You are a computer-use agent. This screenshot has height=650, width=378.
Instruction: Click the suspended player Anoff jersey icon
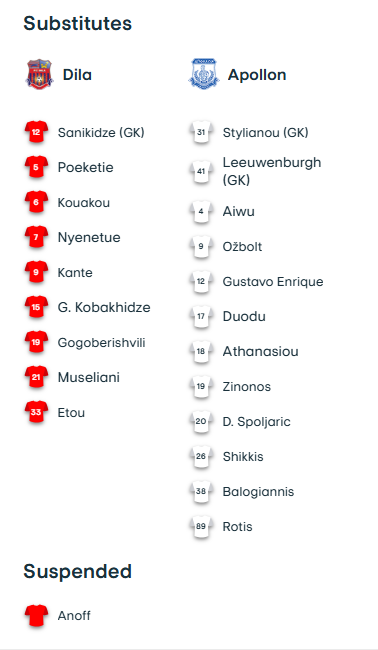(x=36, y=615)
